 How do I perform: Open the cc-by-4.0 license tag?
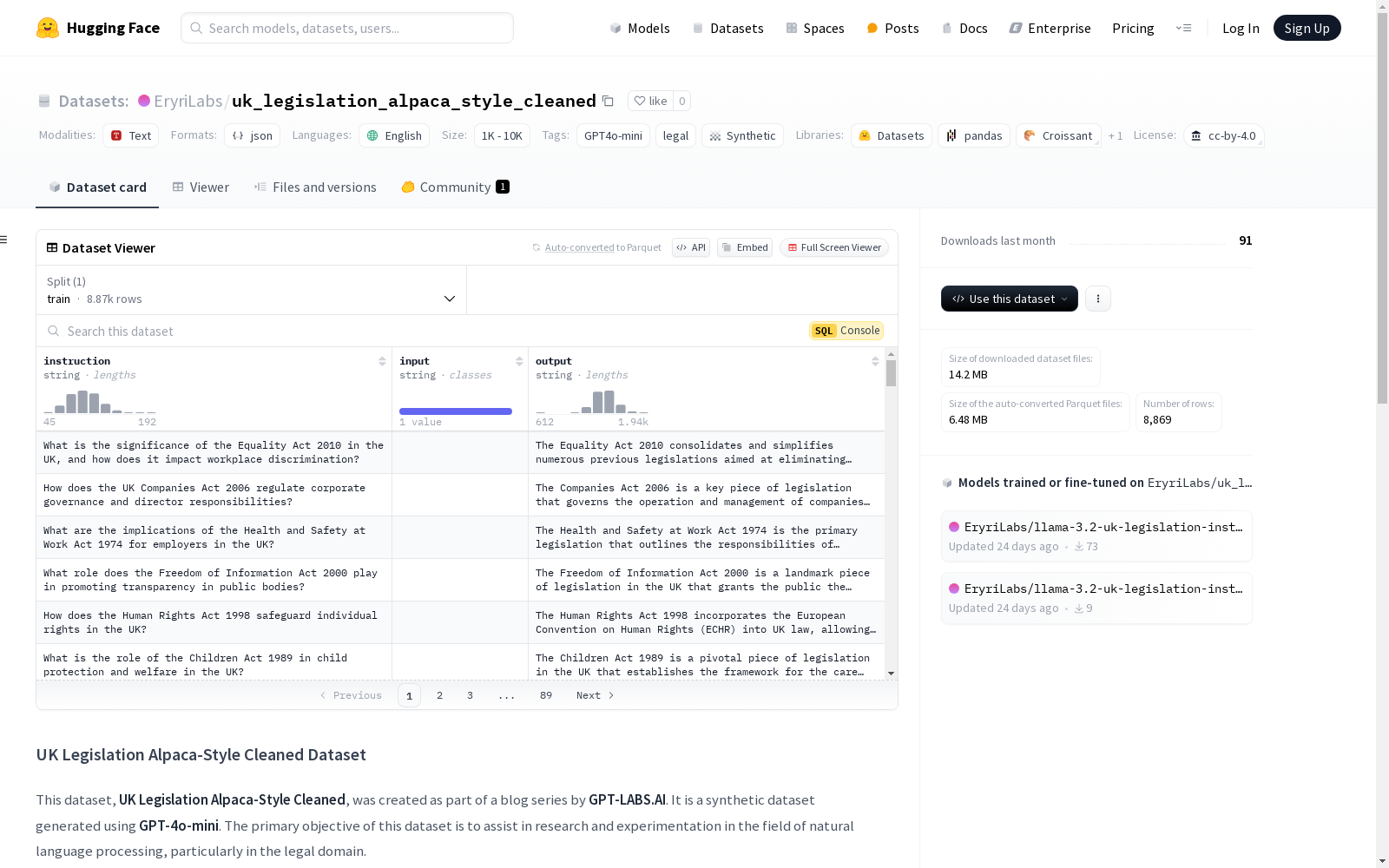1223,135
